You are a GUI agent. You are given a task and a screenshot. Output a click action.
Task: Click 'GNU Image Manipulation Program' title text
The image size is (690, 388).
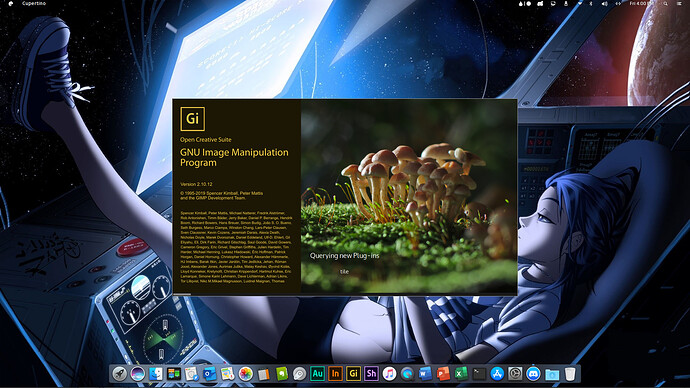(x=234, y=157)
